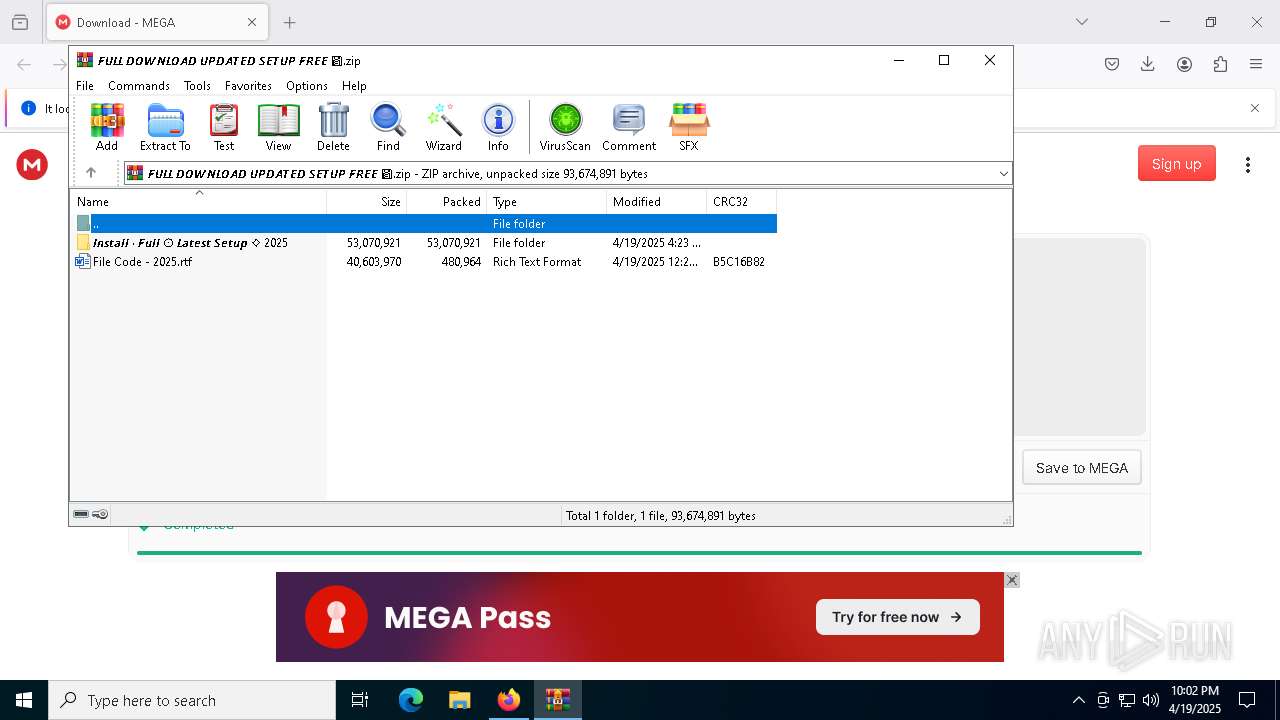
Task: Click the Extract To toolbar icon
Action: pyautogui.click(x=165, y=127)
